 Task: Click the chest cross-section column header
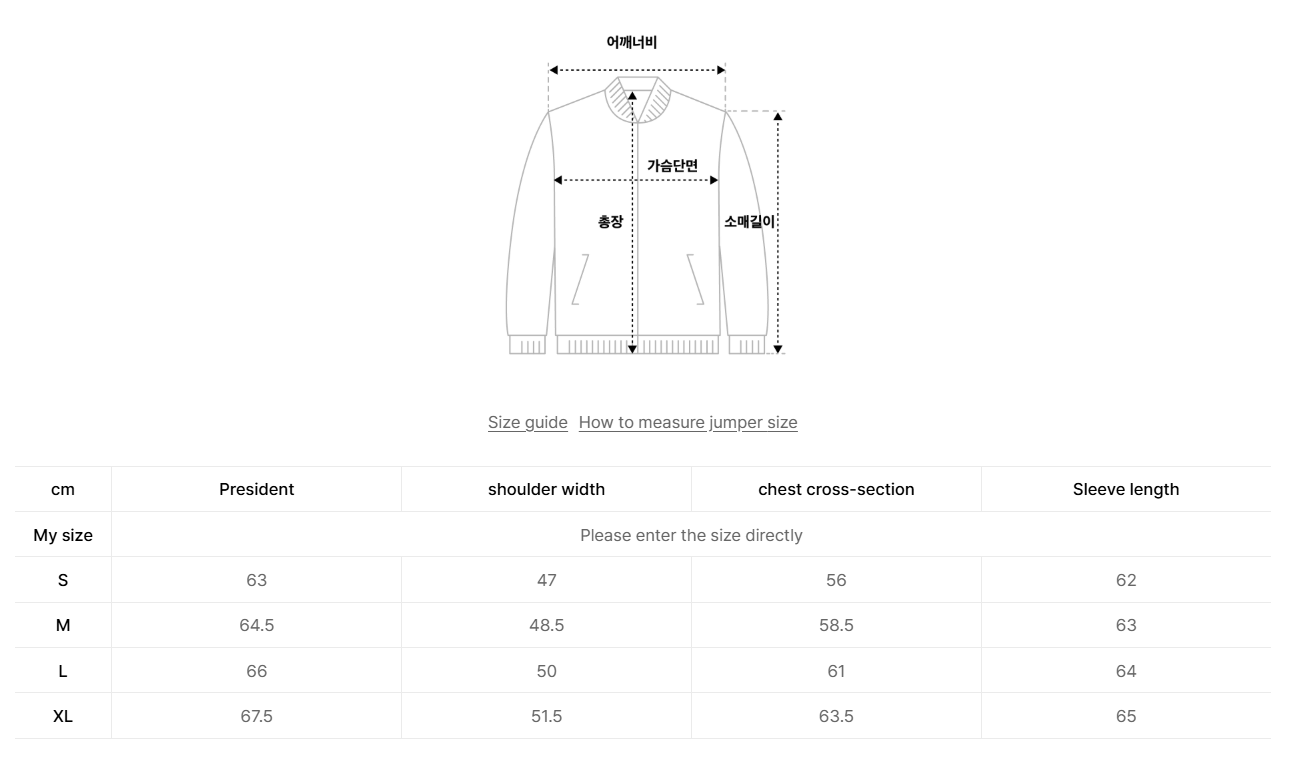coord(836,489)
